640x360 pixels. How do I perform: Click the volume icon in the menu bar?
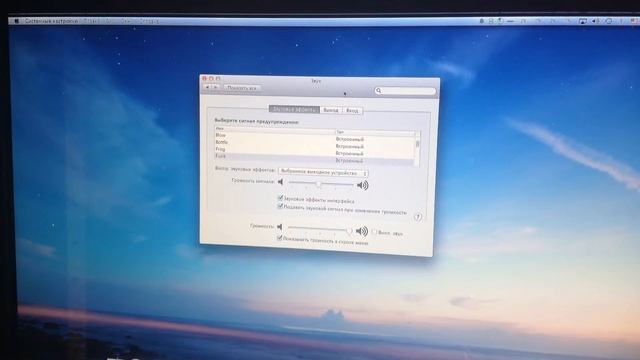(x=596, y=21)
